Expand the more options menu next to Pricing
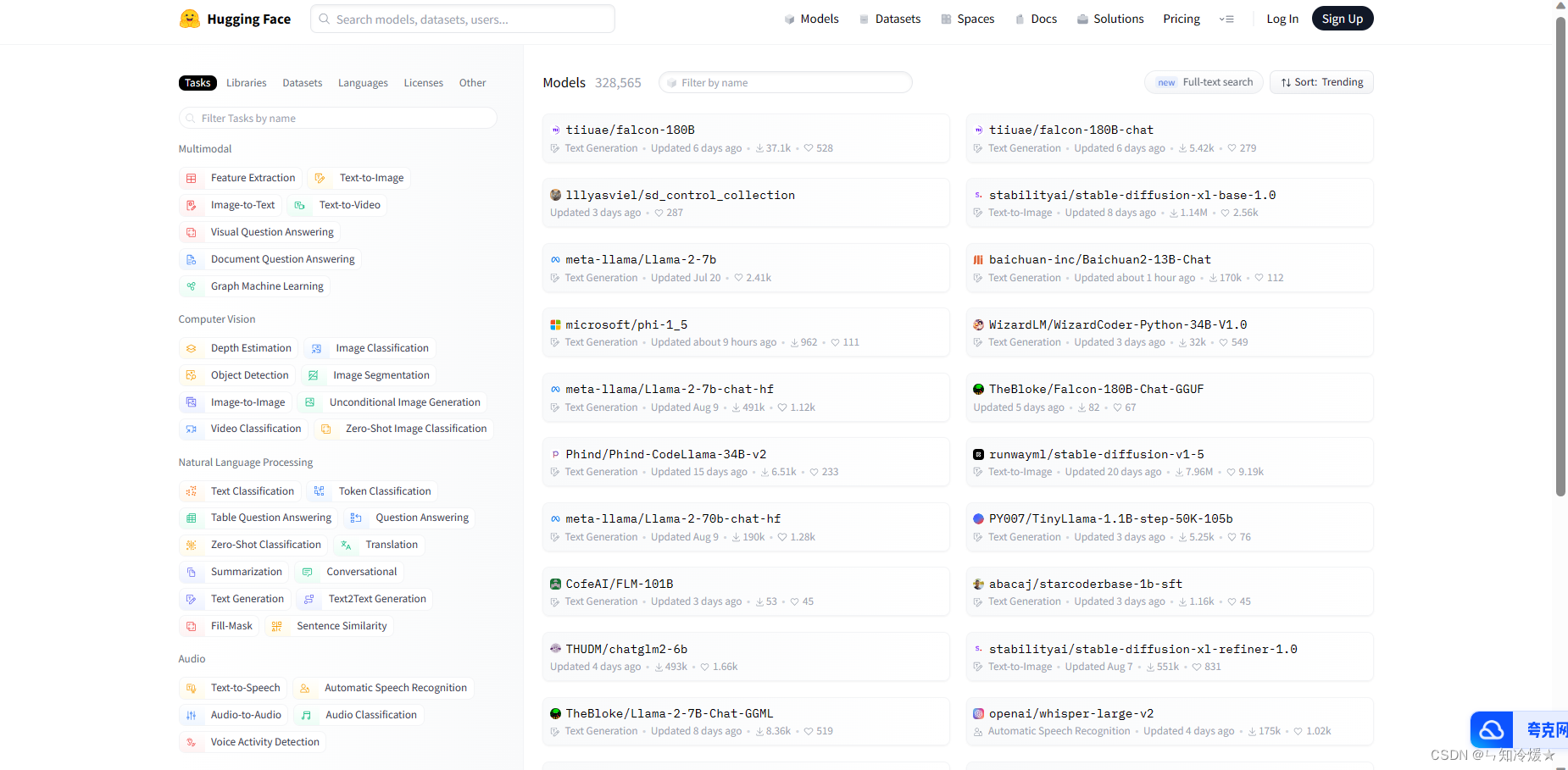 1226,19
